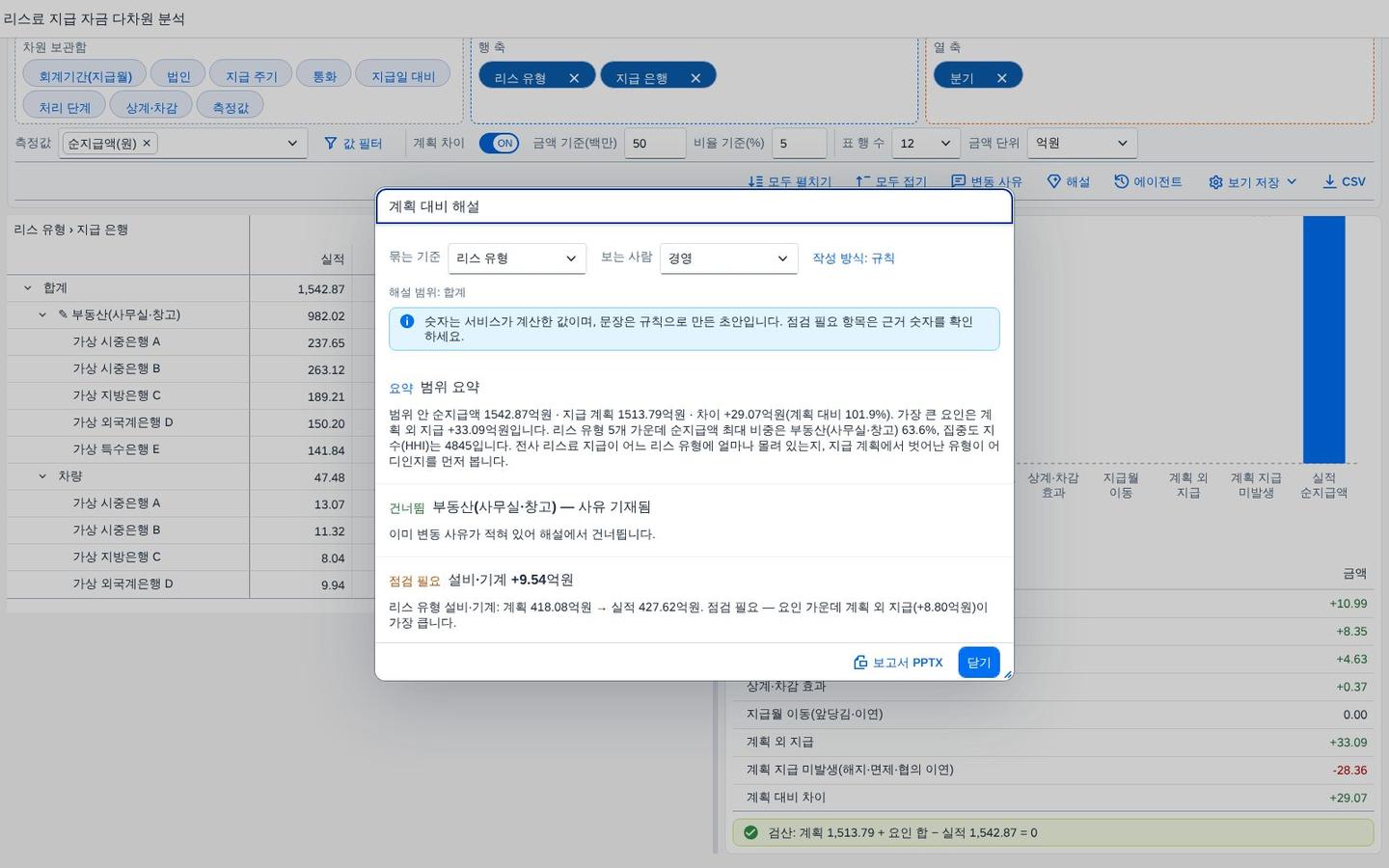Viewport: 1389px width, 868px height.
Task: Collapse the 차량 tree row
Action: coord(42,476)
